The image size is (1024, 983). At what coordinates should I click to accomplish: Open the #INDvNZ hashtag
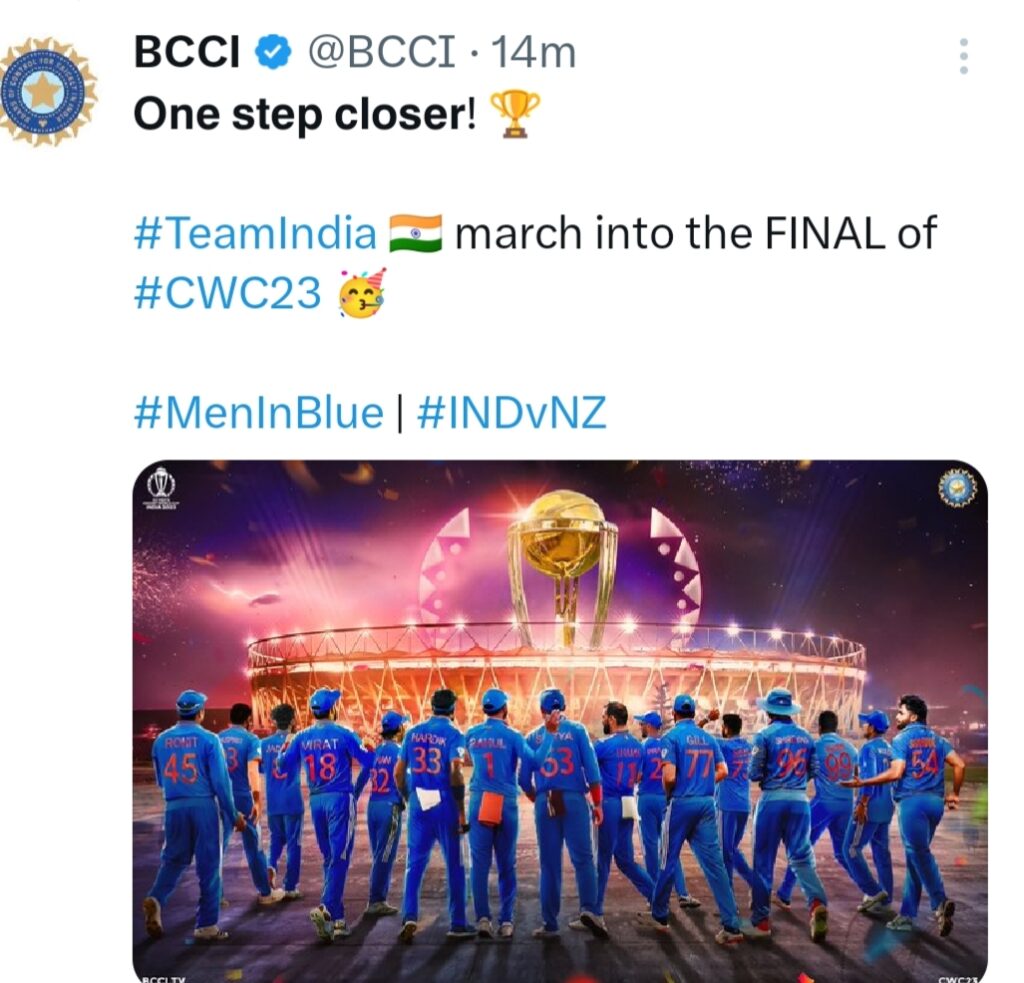pyautogui.click(x=511, y=411)
